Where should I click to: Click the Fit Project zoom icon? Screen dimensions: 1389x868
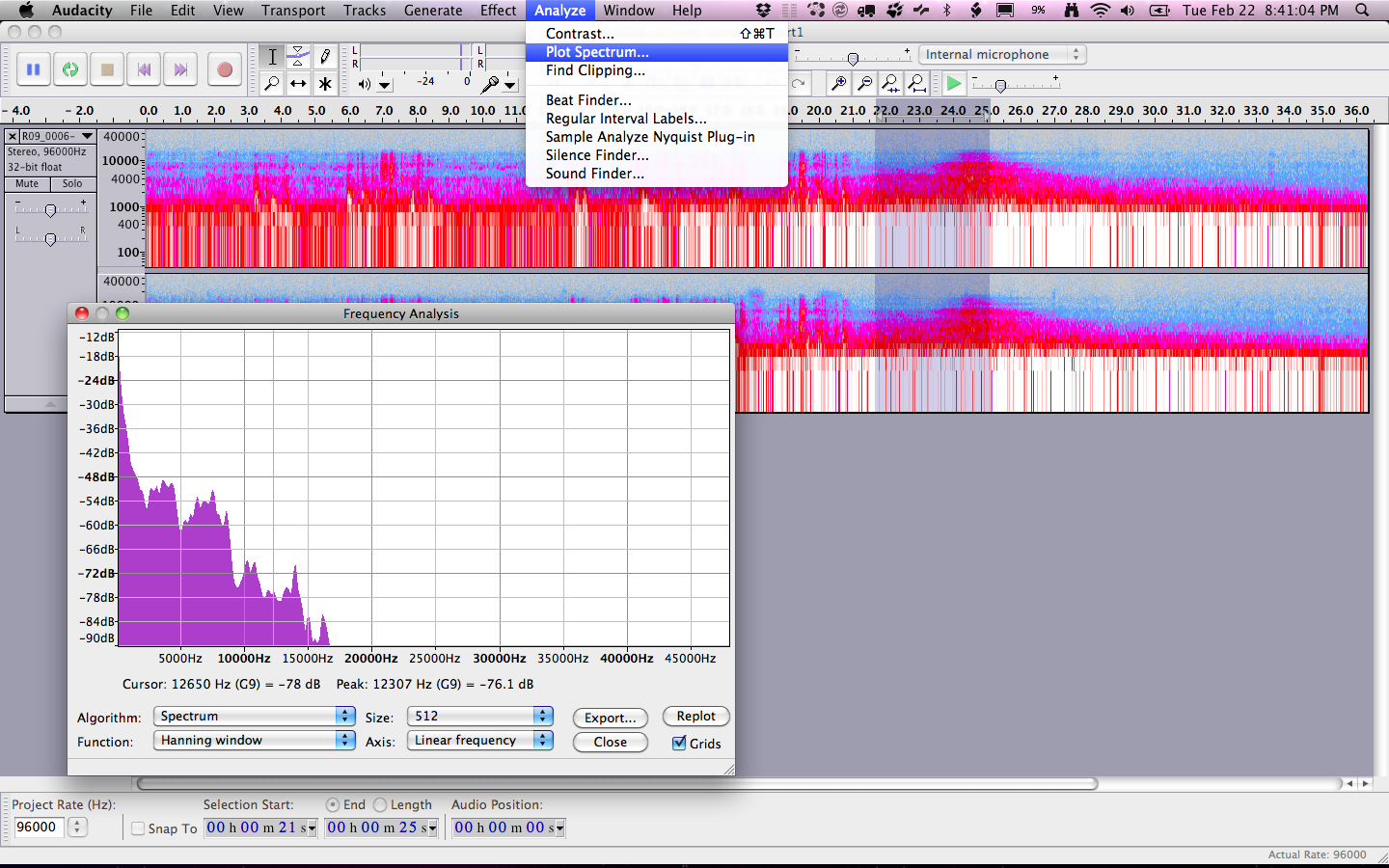[x=917, y=84]
